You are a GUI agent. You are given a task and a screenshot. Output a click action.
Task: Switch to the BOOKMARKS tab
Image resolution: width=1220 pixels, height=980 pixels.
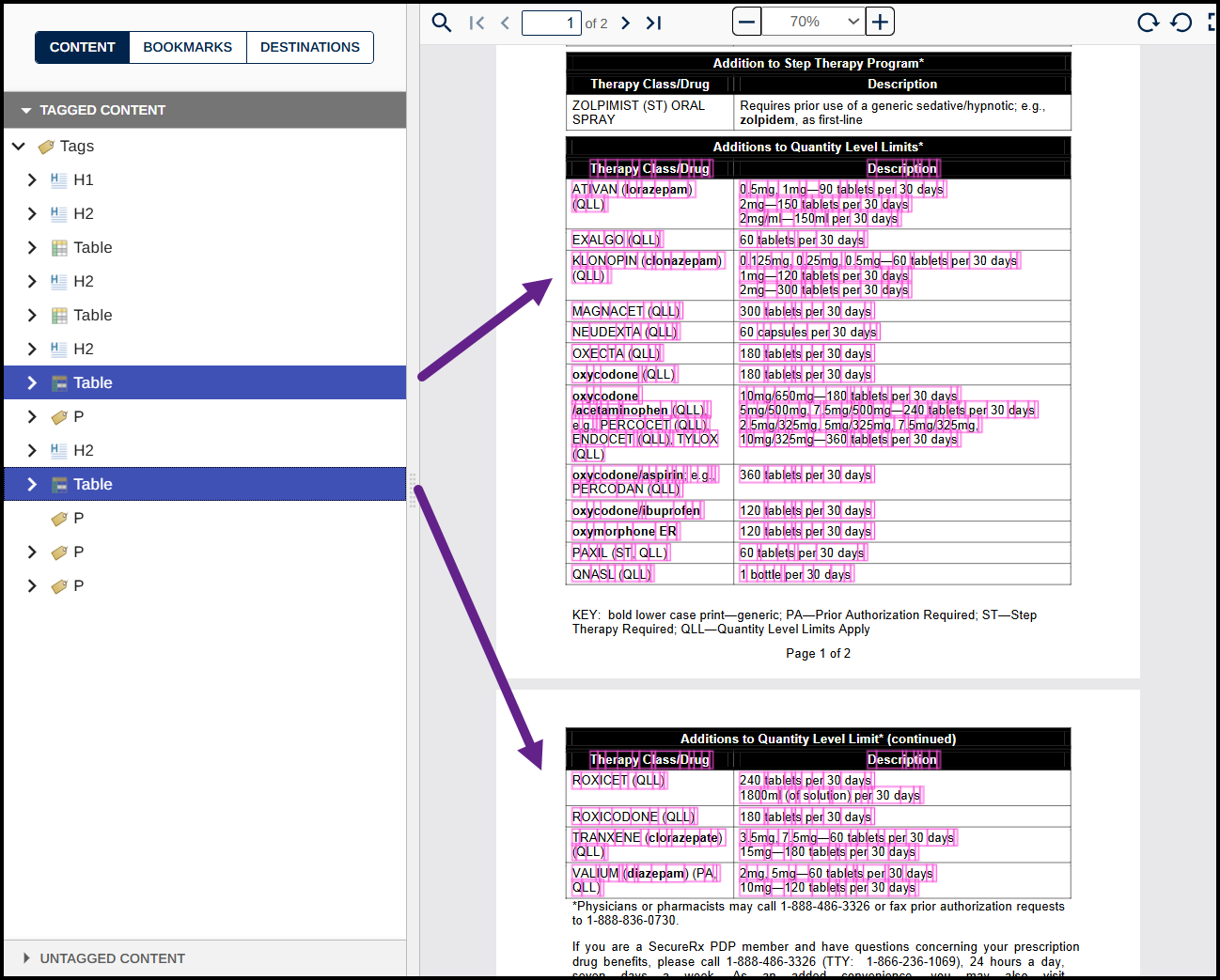pos(188,47)
